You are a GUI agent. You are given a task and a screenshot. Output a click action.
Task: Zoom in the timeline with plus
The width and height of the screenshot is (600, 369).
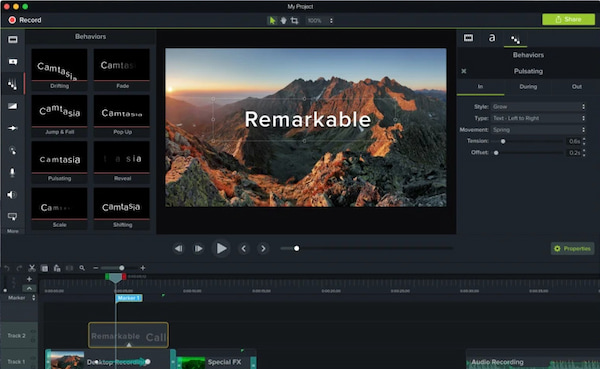[x=143, y=268]
